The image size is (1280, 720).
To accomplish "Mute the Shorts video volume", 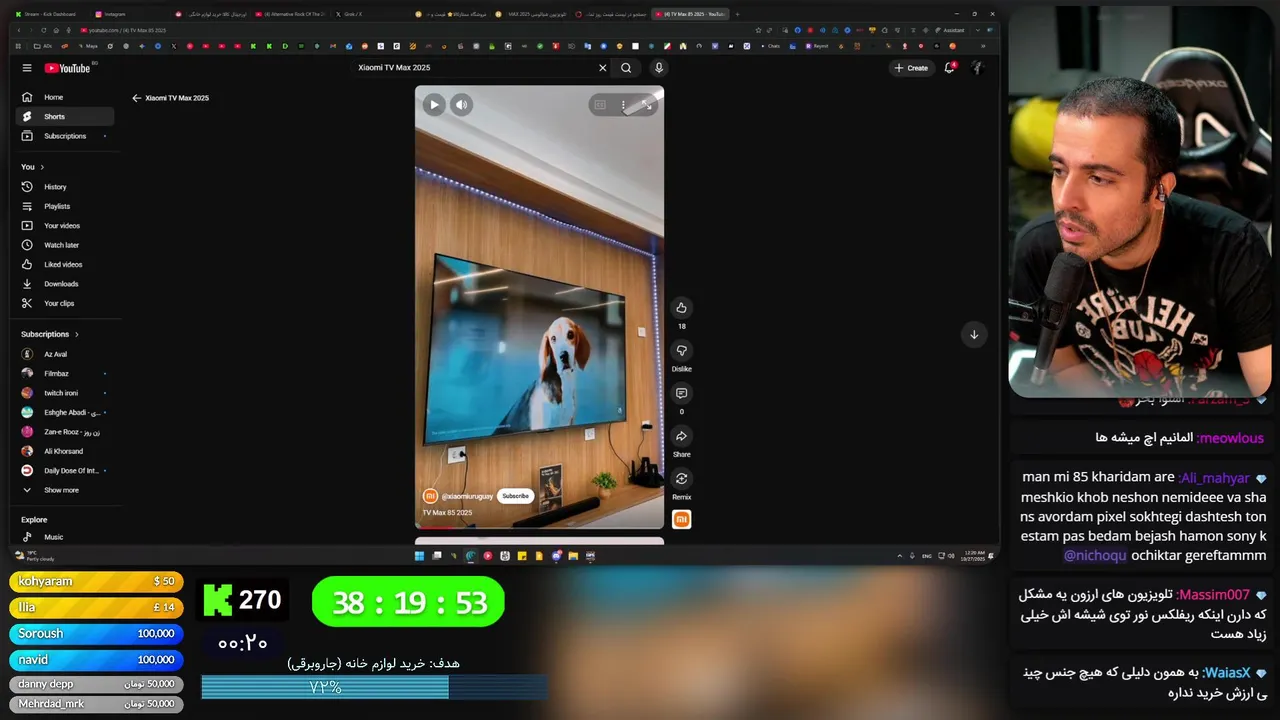I will (461, 104).
